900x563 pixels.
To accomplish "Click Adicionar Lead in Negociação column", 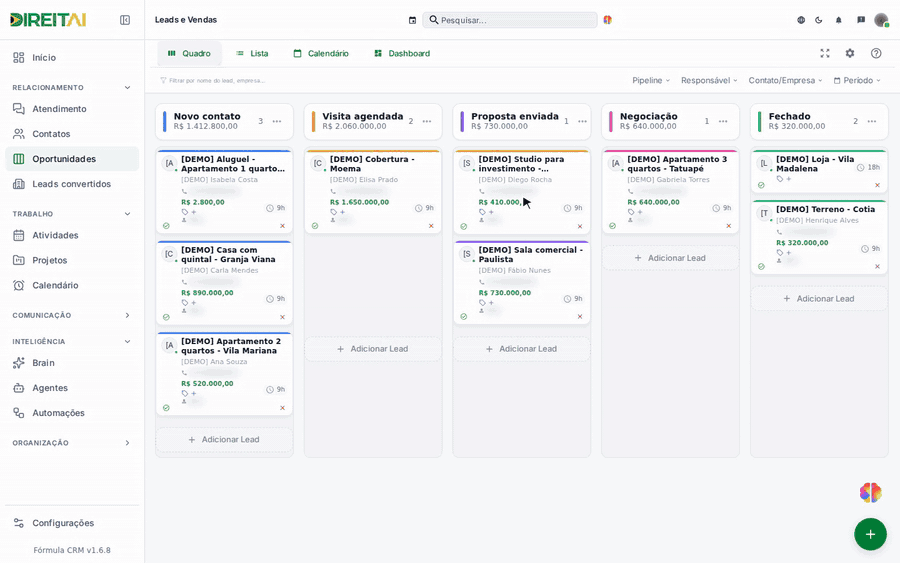I will point(670,258).
